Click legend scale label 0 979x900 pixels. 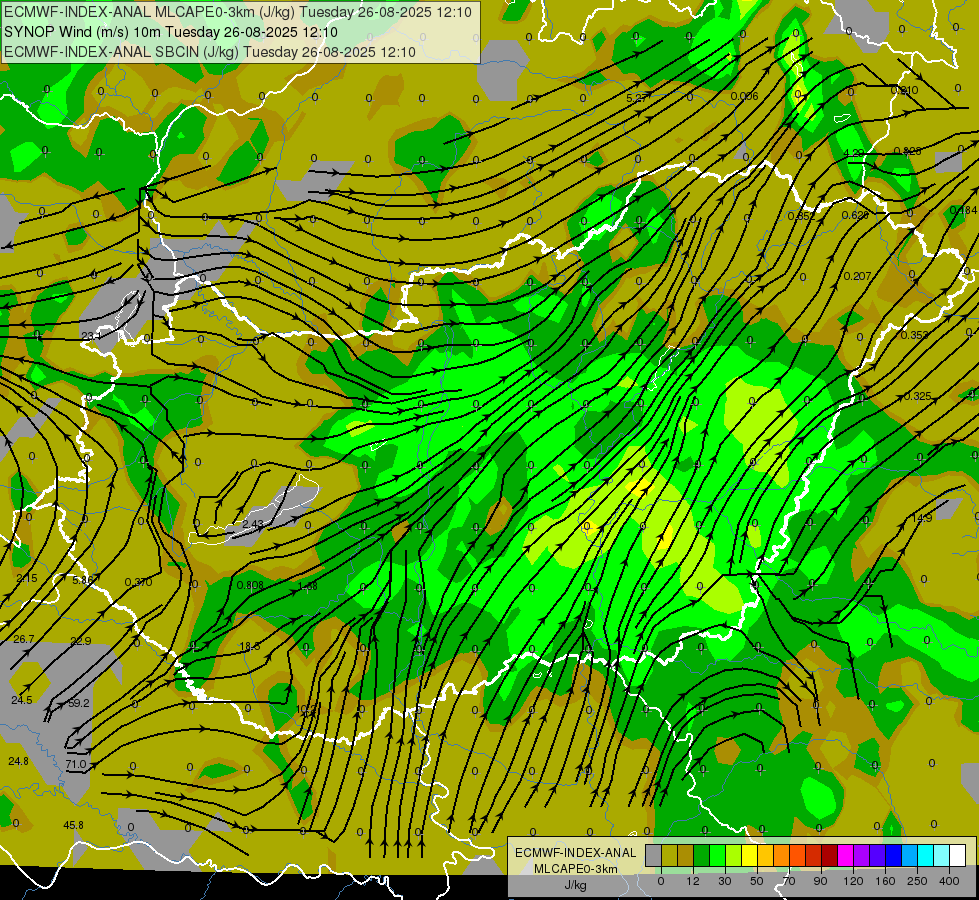(x=661, y=881)
